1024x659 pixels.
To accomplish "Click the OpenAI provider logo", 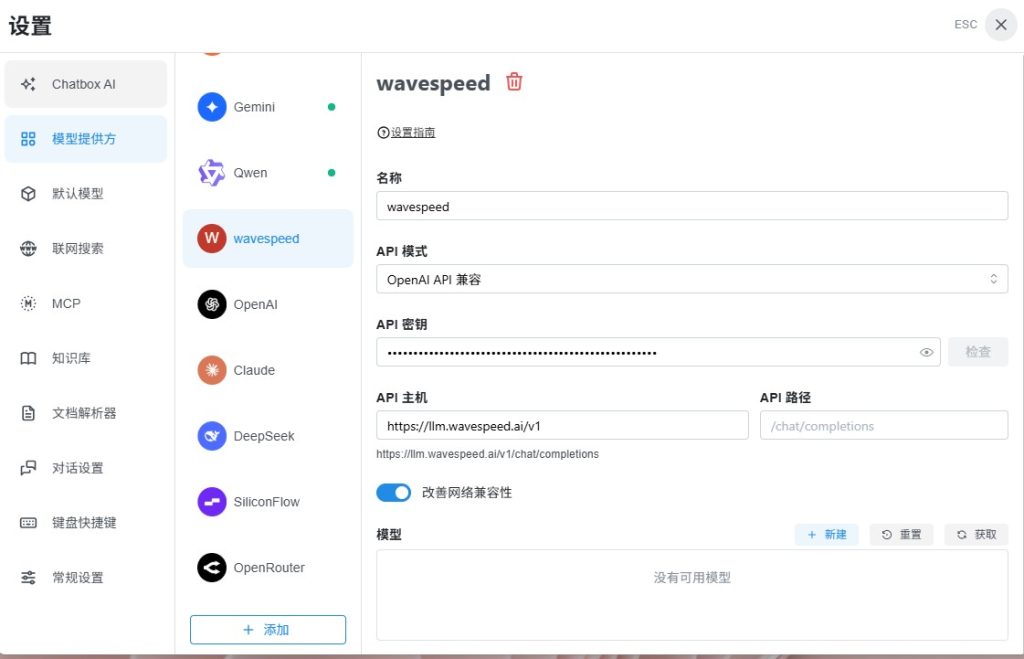I will click(x=212, y=304).
